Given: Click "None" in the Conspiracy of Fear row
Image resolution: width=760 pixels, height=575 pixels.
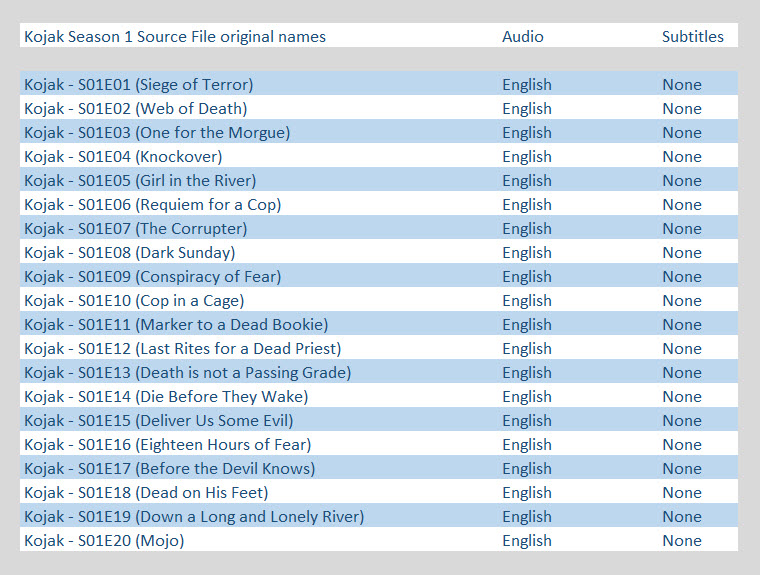Looking at the screenshot, I should 682,276.
